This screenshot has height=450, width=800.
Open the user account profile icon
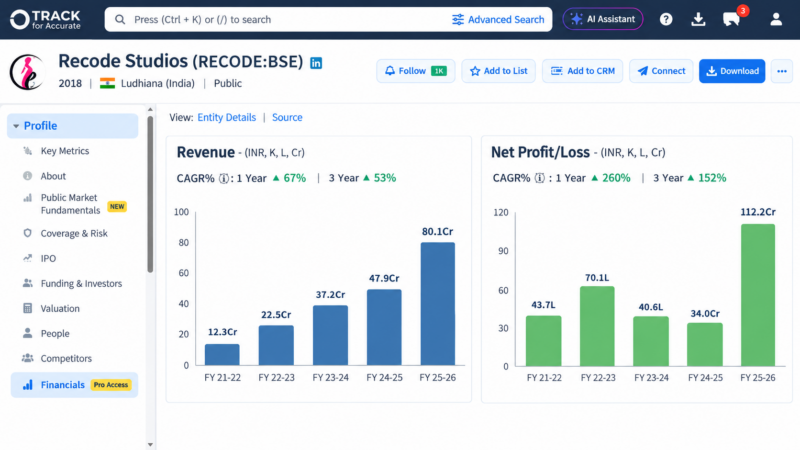[776, 19]
